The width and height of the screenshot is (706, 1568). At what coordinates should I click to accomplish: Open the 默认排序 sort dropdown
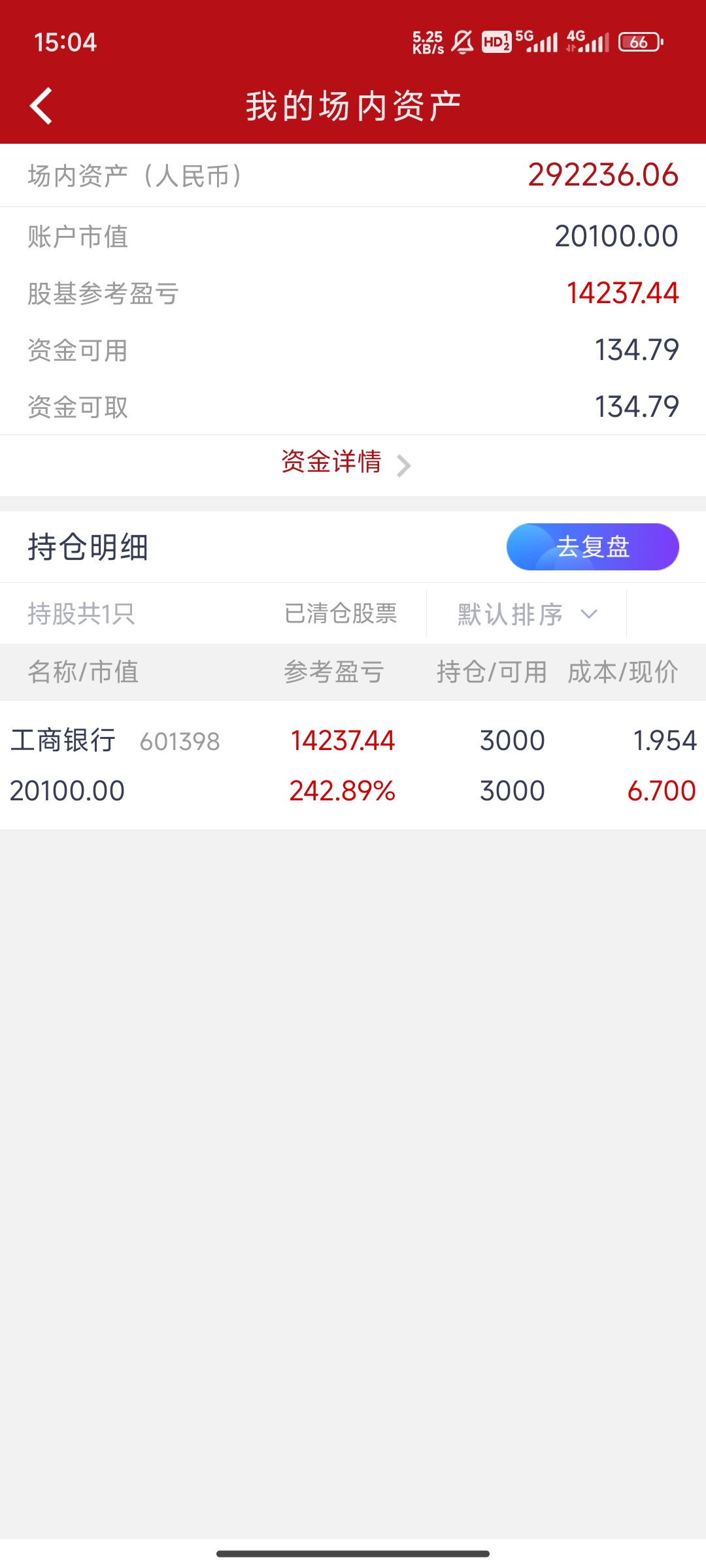coord(511,614)
